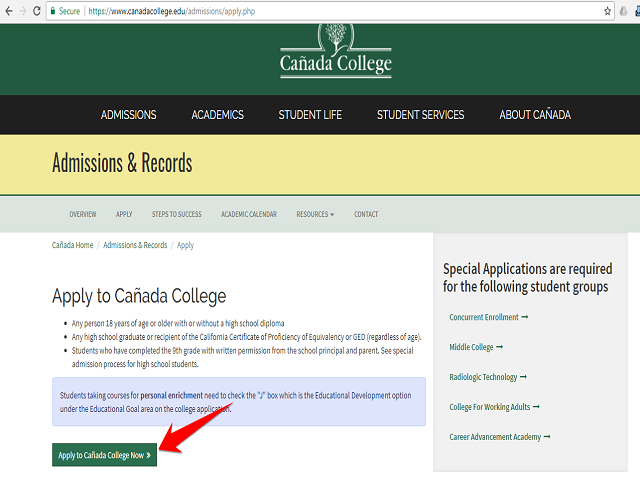Click the gray extension icon next to the star
The image size is (640, 480).
click(623, 11)
